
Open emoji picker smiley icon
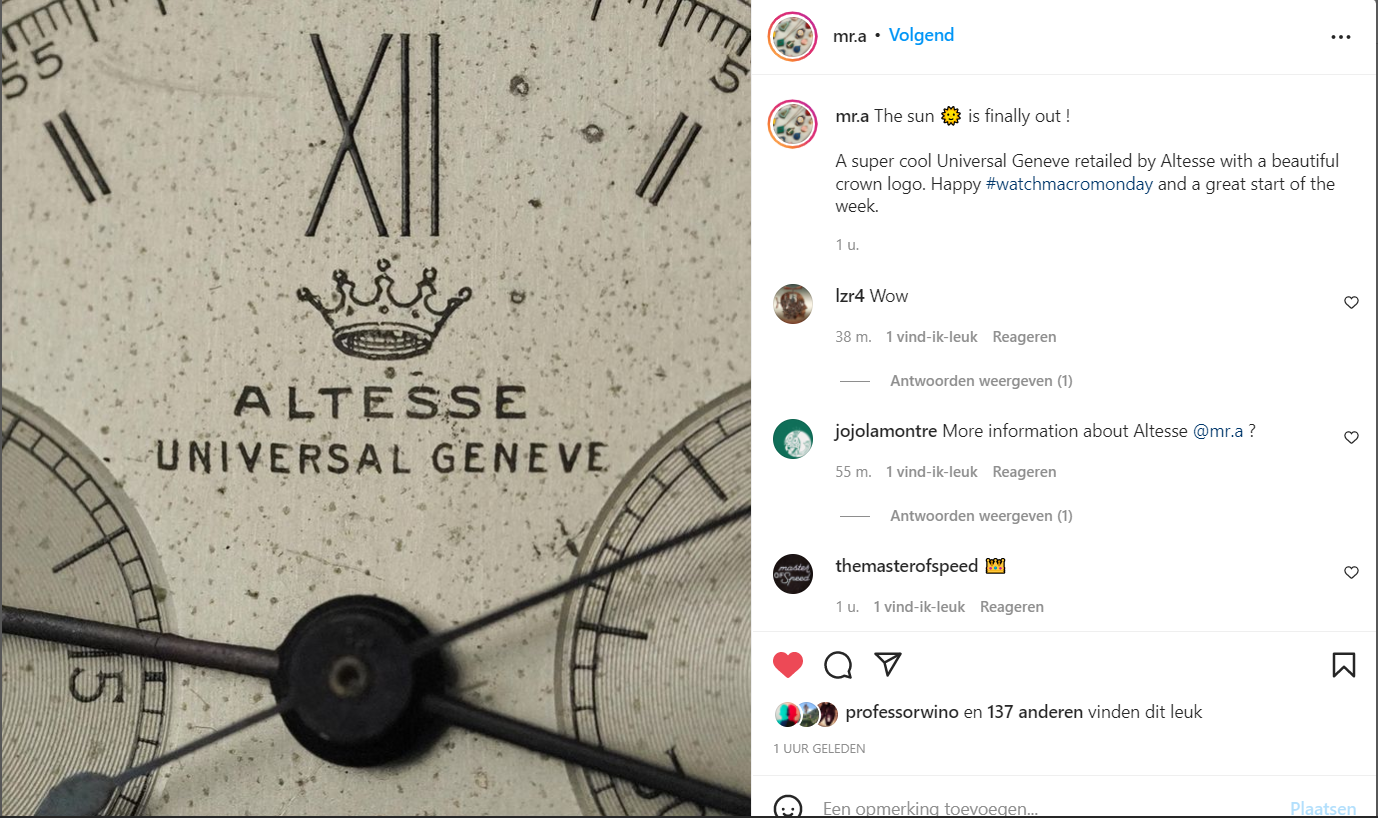(x=788, y=807)
